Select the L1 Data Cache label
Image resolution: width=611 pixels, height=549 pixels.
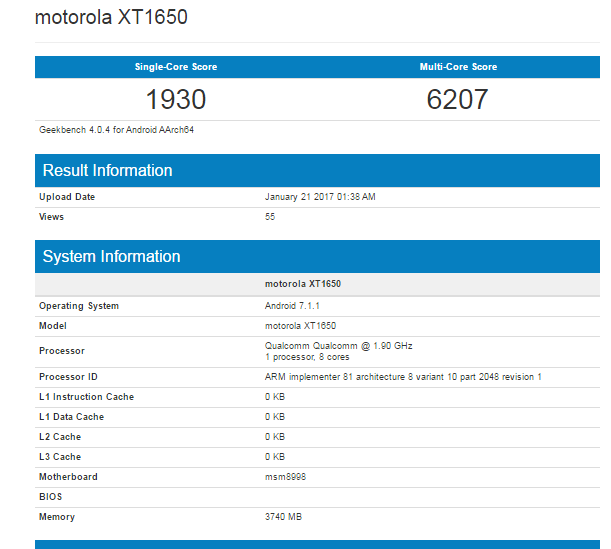click(x=71, y=417)
